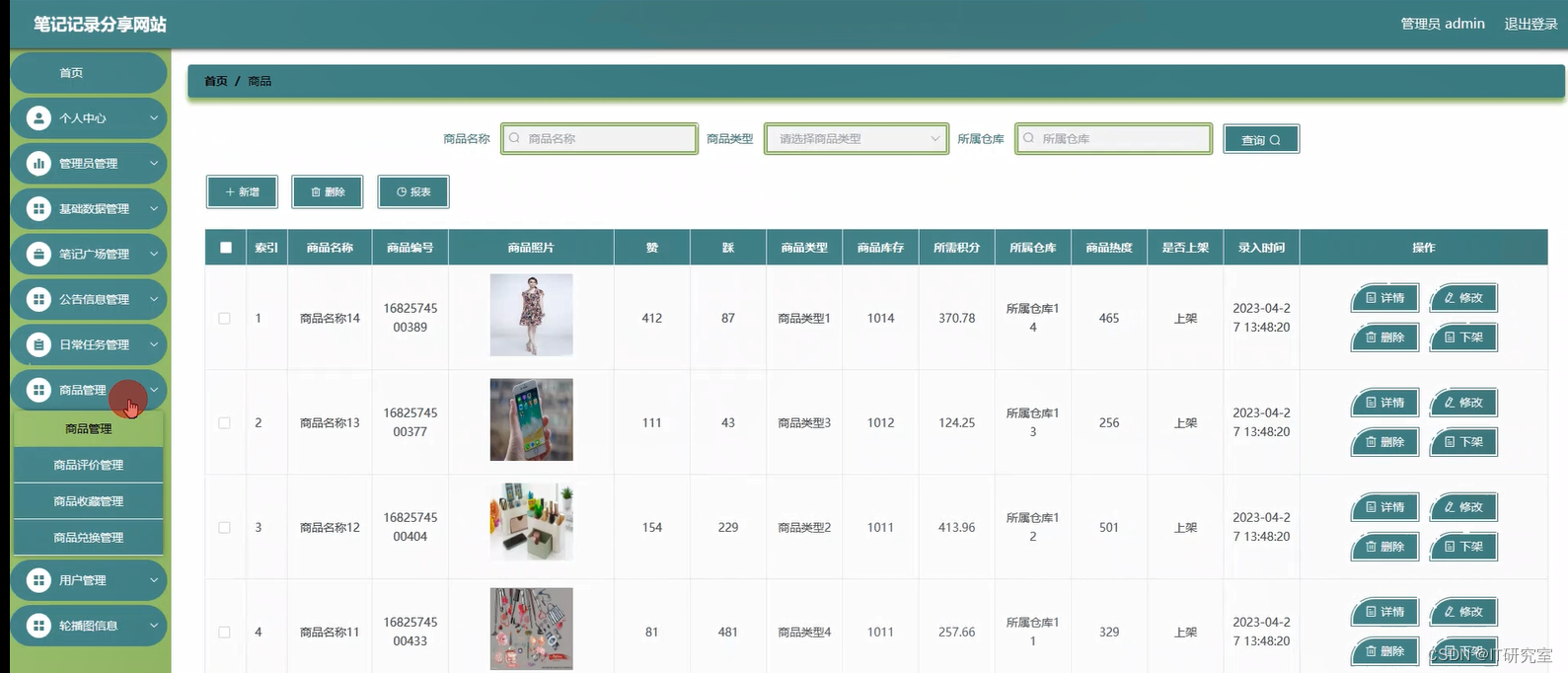Click the 商品管理 grid icon in sidebar
Viewport: 1568px width, 673px height.
(38, 390)
